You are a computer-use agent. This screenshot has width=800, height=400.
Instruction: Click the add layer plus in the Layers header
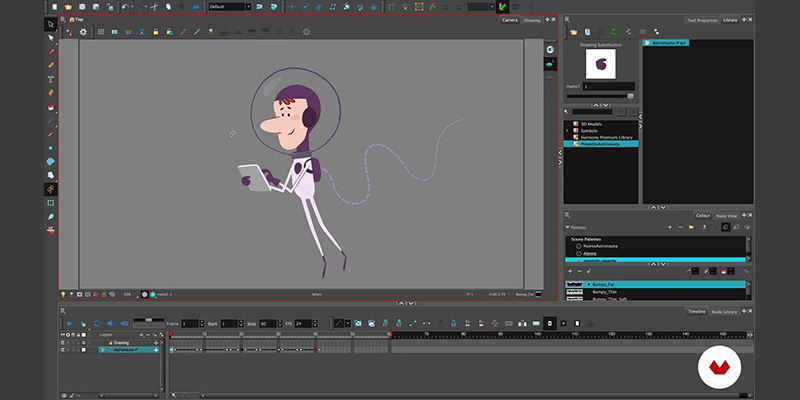141,335
